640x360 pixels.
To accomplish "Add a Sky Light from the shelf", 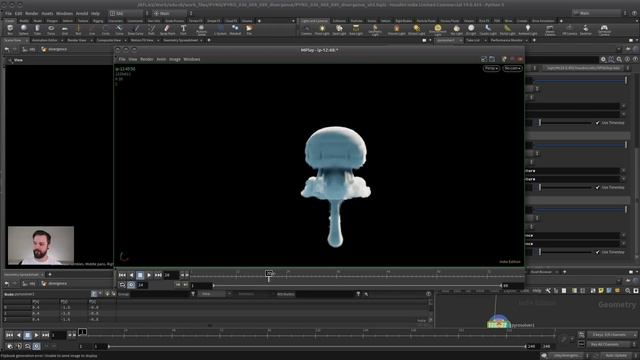I will click(x=456, y=29).
